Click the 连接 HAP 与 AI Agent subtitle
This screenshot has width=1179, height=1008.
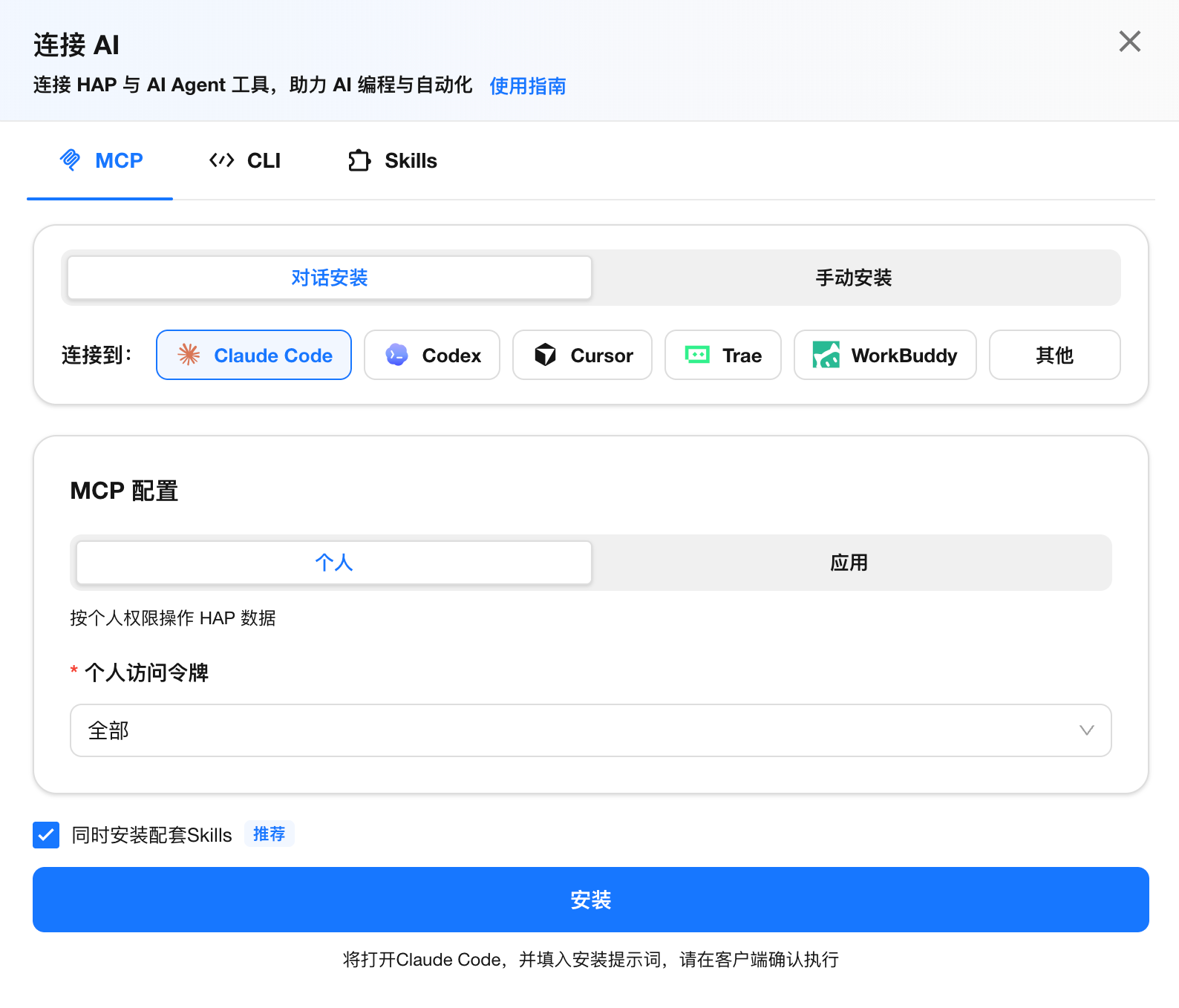tap(252, 85)
